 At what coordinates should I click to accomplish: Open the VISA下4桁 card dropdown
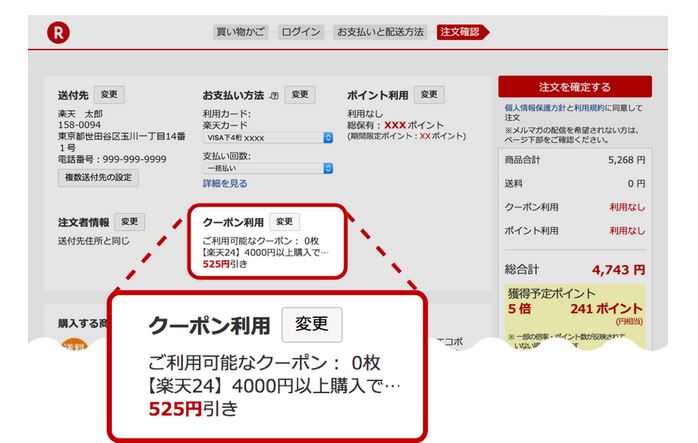click(268, 138)
